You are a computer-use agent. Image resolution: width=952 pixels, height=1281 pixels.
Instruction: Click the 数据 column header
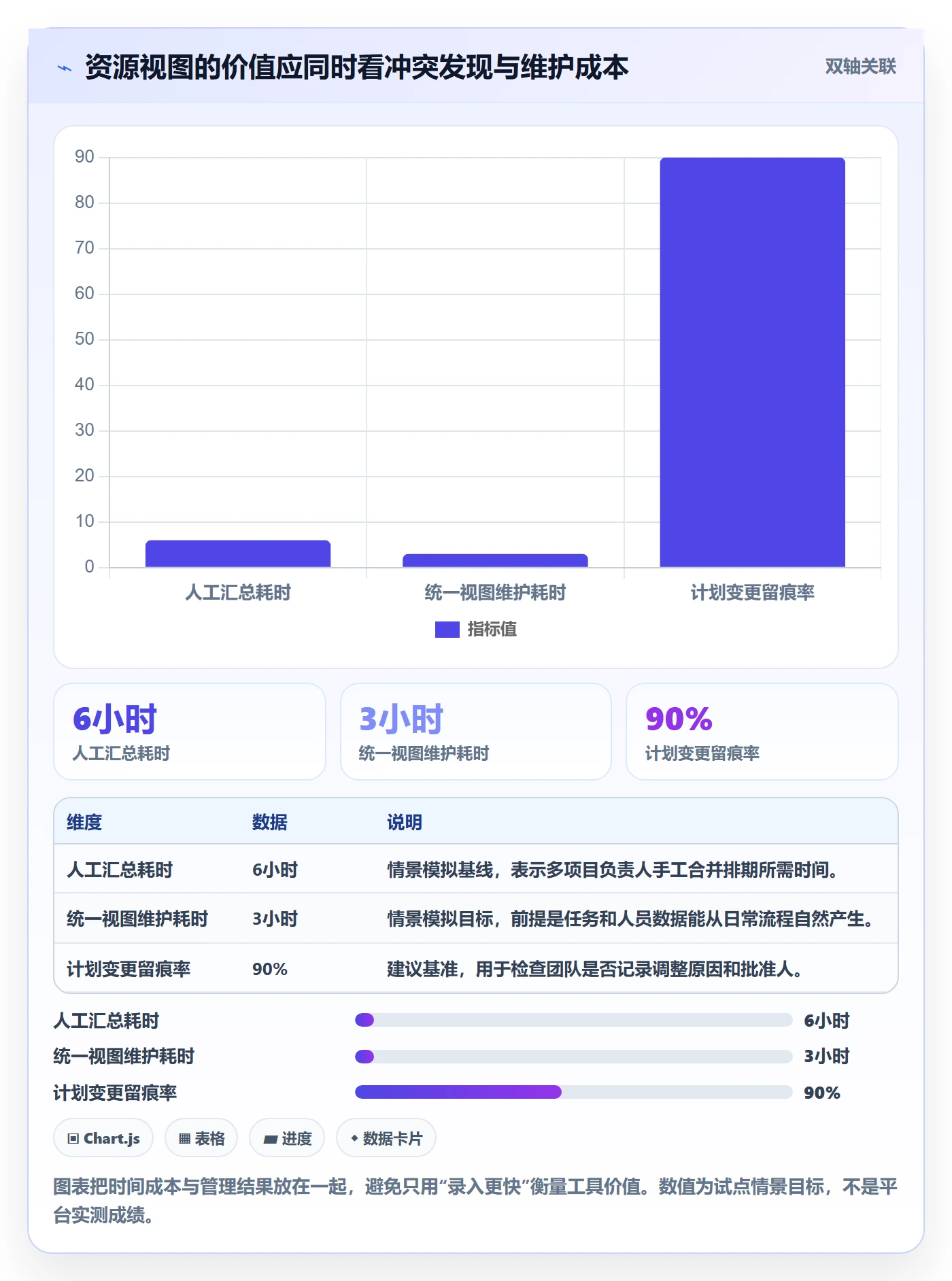[270, 822]
